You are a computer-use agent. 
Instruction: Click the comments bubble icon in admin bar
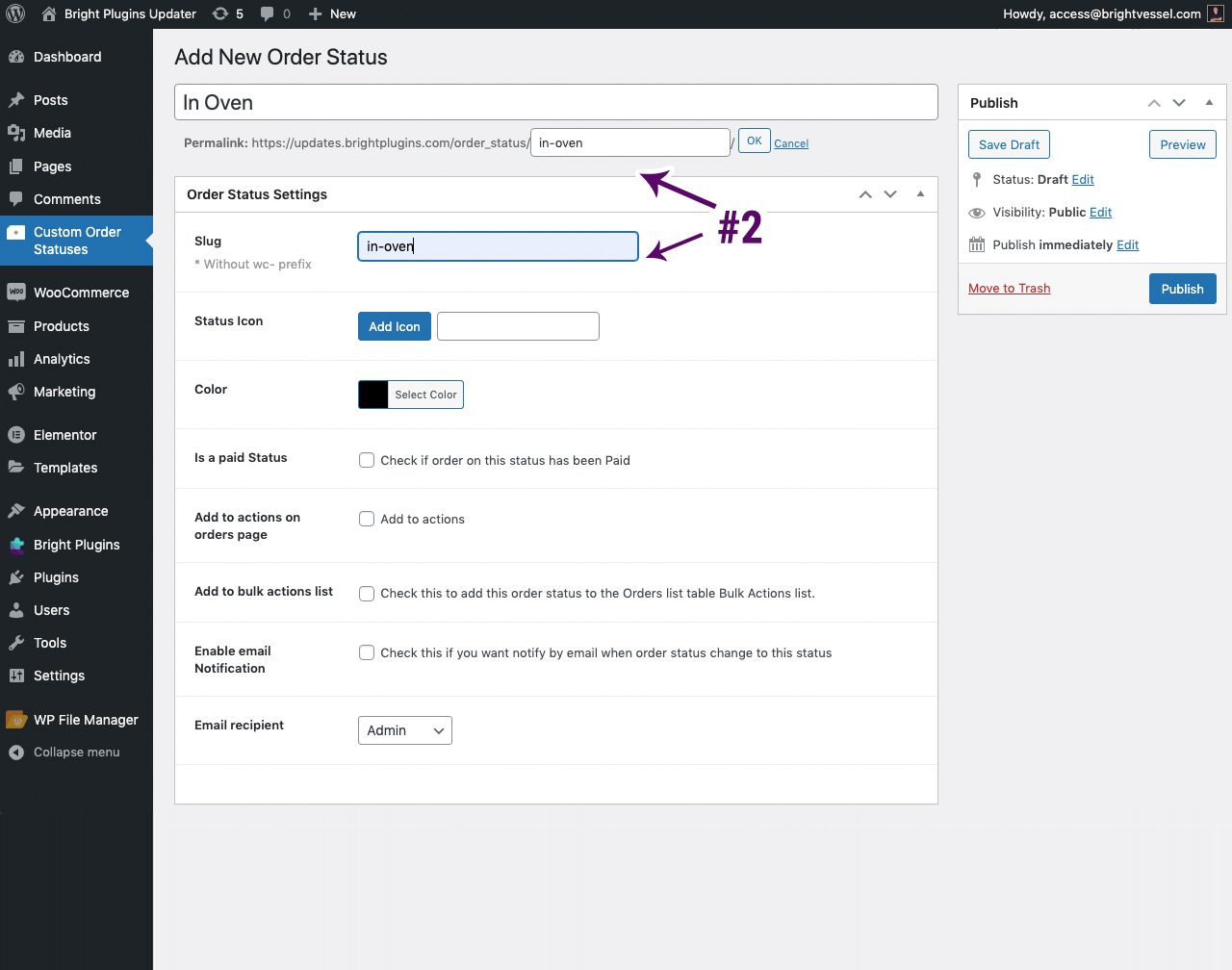[268, 13]
